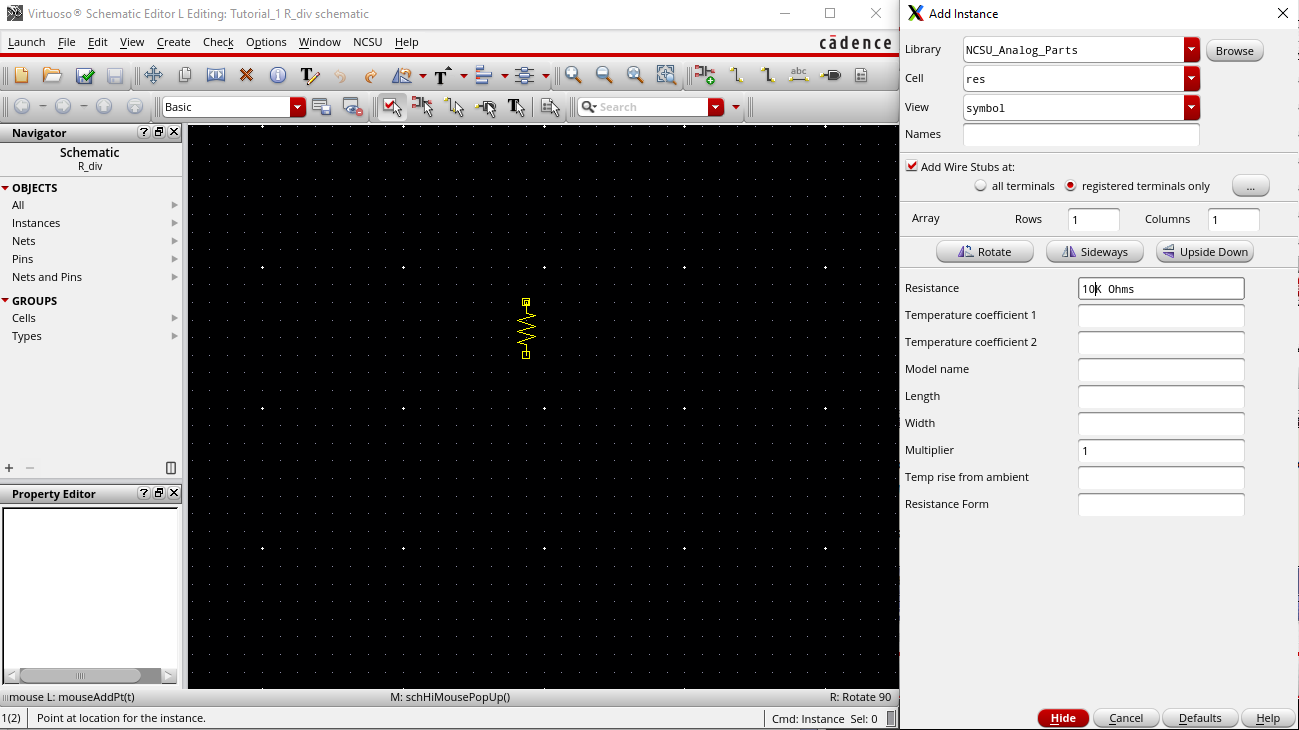Click the Columns input field
This screenshot has width=1299, height=730.
click(x=1234, y=220)
